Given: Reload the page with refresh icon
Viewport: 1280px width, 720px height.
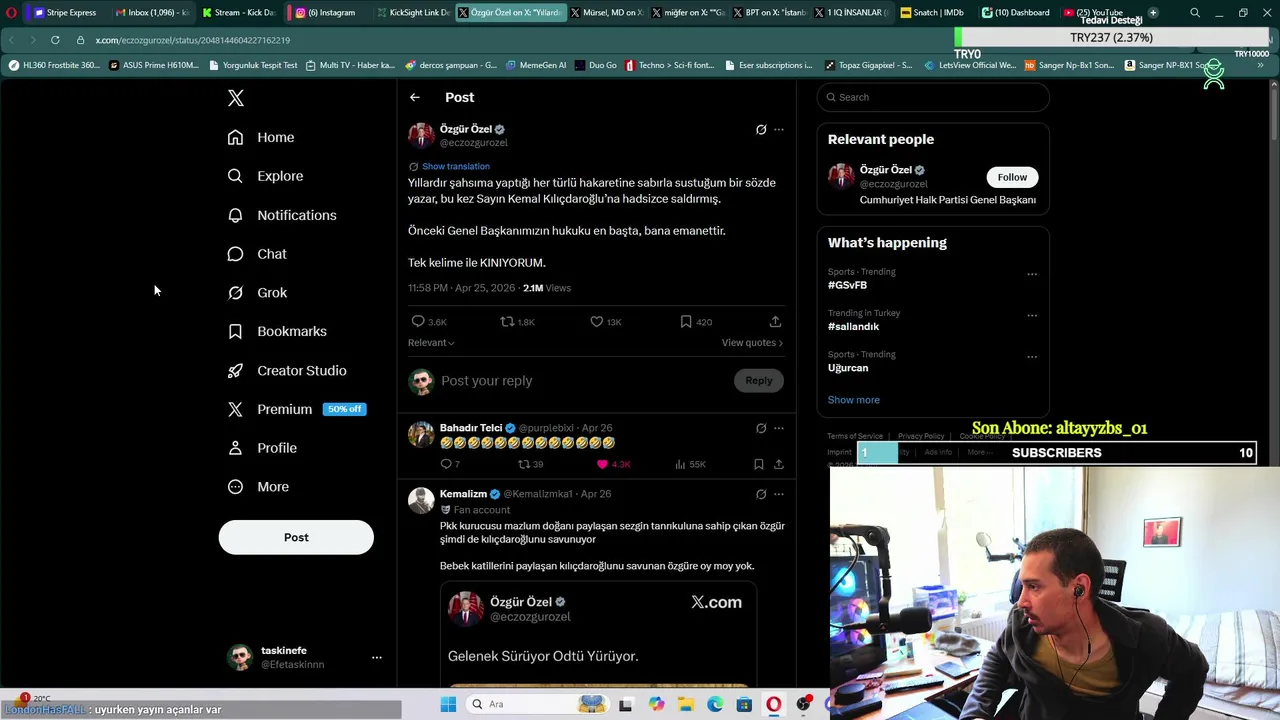Looking at the screenshot, I should [55, 40].
